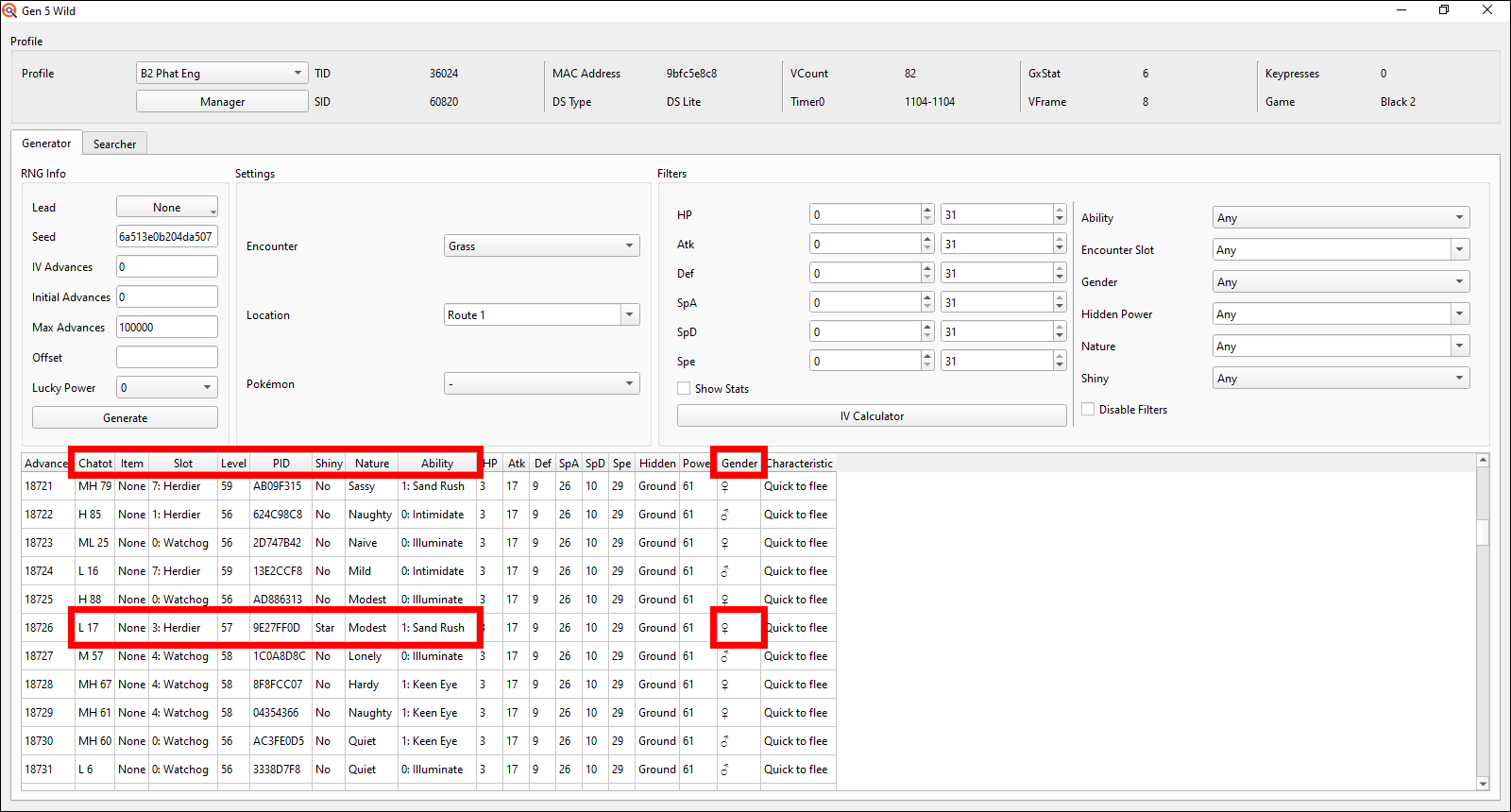The height and width of the screenshot is (812, 1511).
Task: Open the Location dropdown showing Route 1
Action: [541, 315]
